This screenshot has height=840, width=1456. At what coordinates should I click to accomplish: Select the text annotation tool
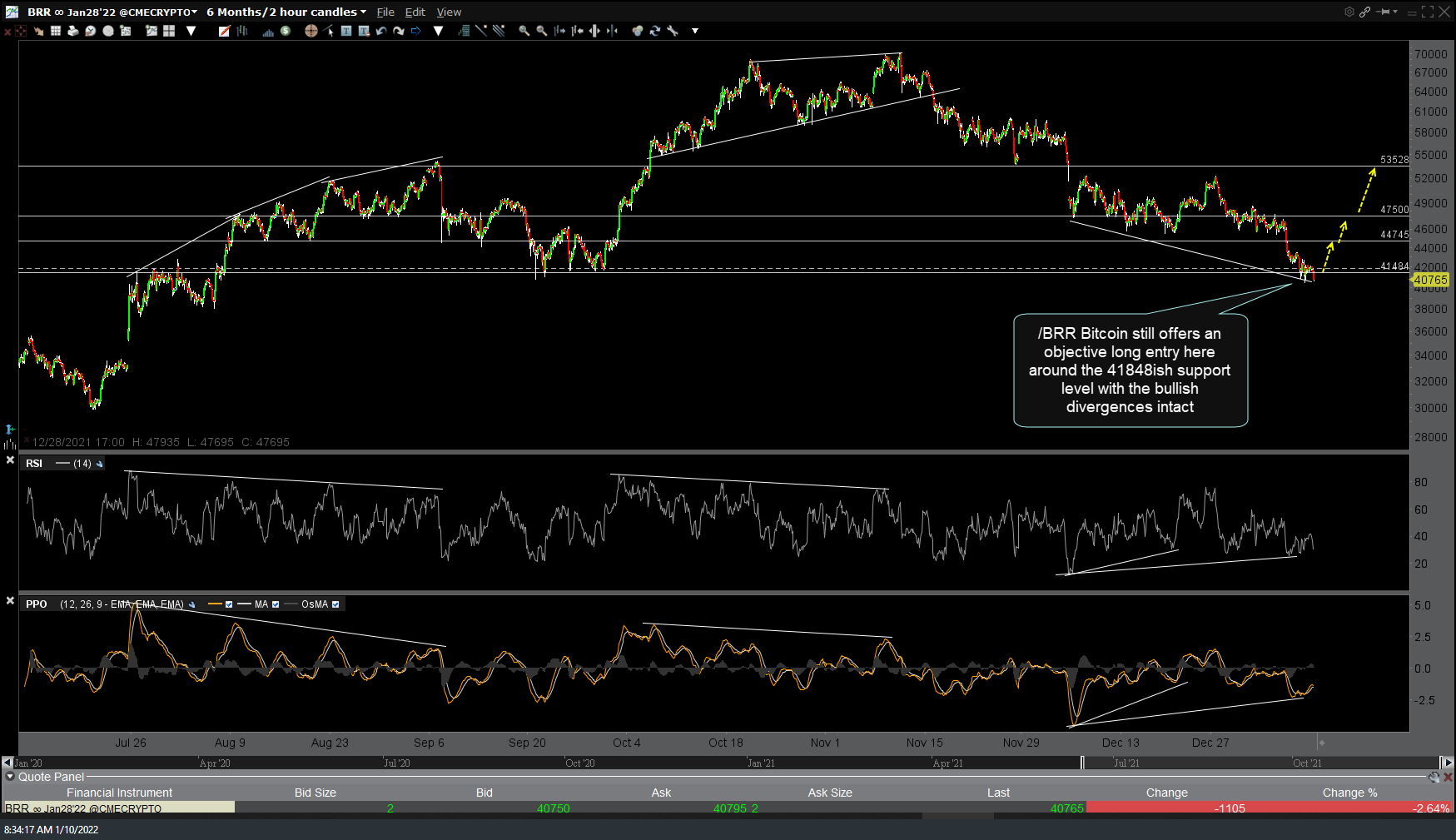[x=346, y=31]
